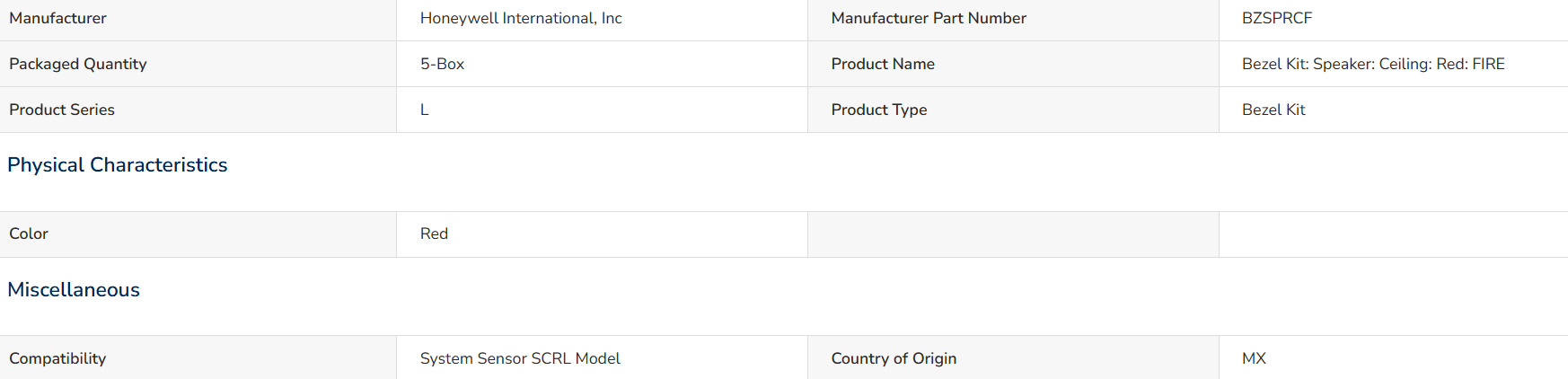The height and width of the screenshot is (379, 1568).
Task: Select the Bezel Kit Speaker Ceiling Red FIRE text
Action: coord(1373,64)
